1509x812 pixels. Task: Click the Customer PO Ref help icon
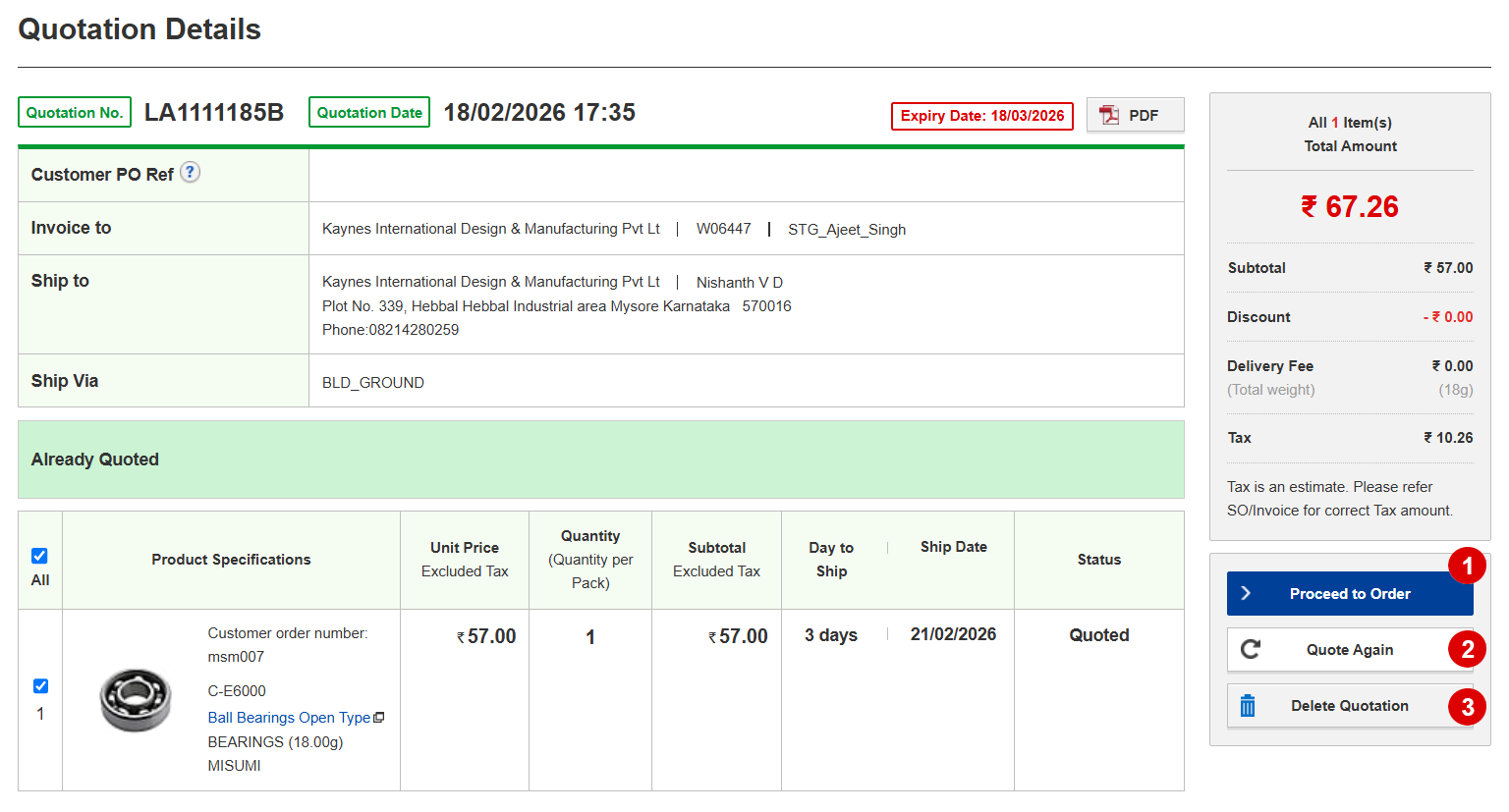click(190, 173)
